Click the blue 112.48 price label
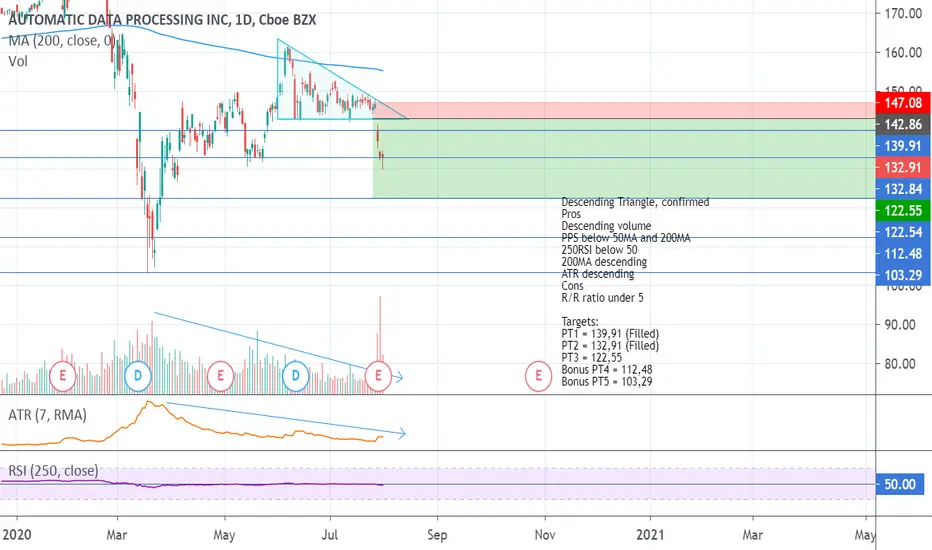This screenshot has height=550, width=932. 903,254
